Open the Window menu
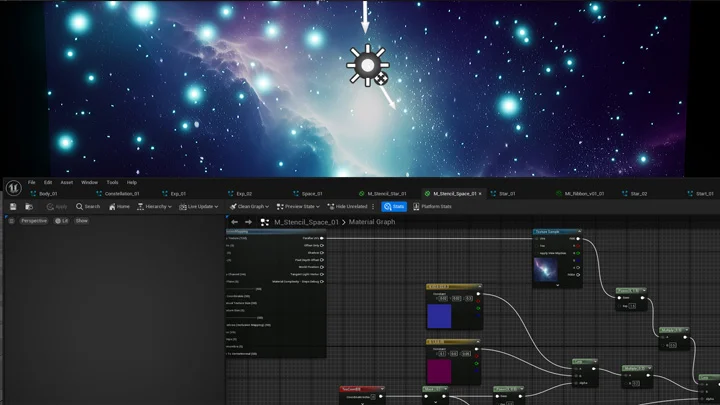 [x=90, y=182]
